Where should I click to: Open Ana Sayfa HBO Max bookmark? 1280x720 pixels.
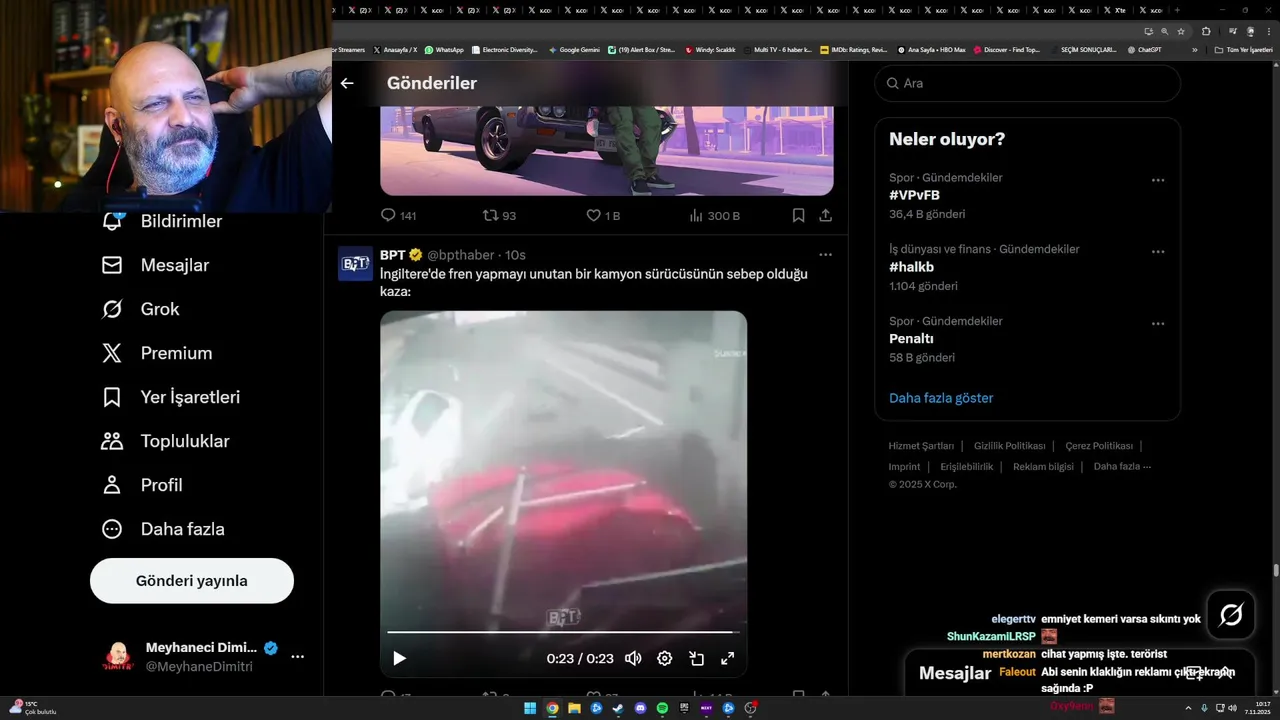(931, 49)
